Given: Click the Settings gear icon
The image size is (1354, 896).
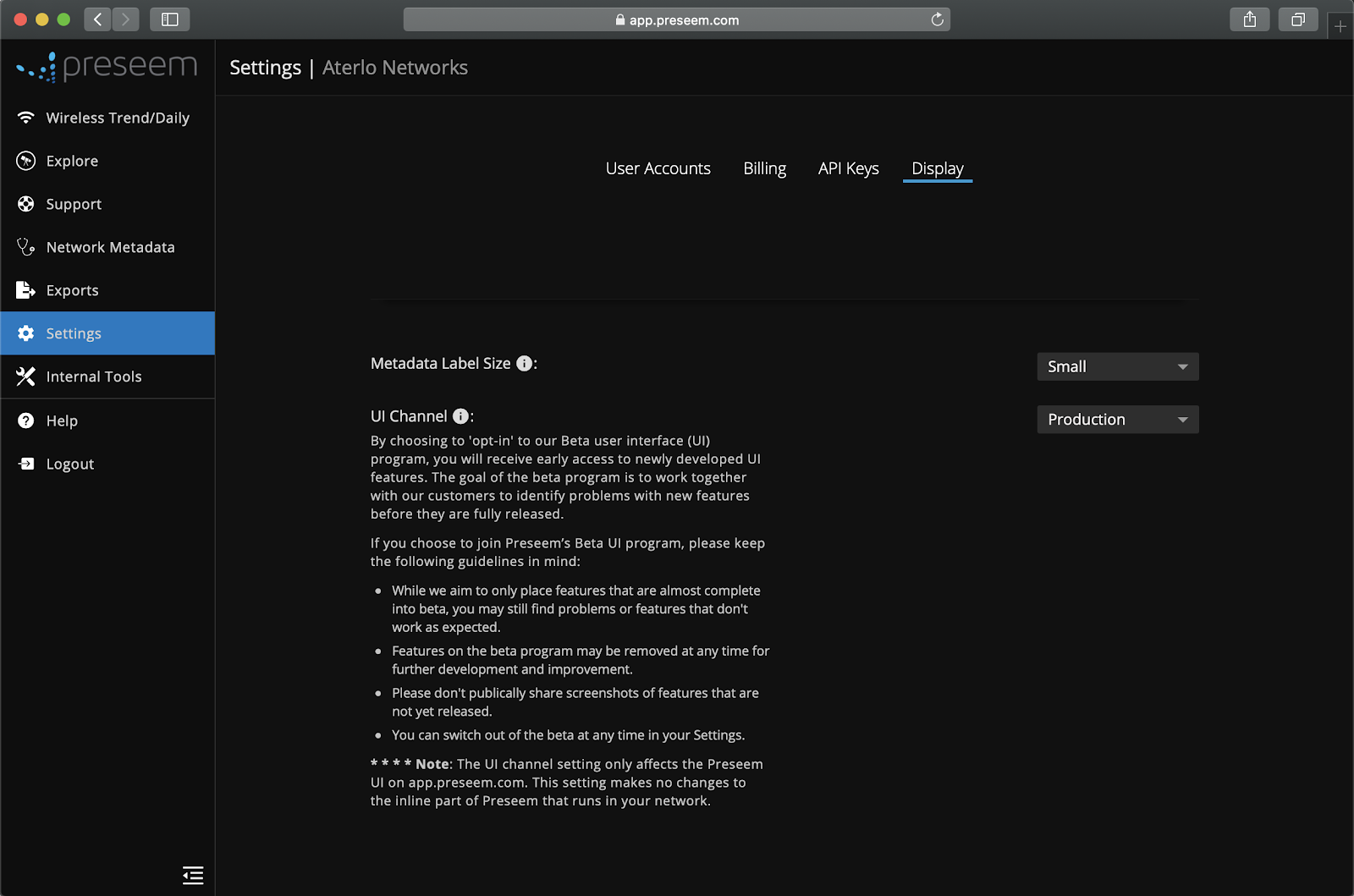Looking at the screenshot, I should point(26,333).
